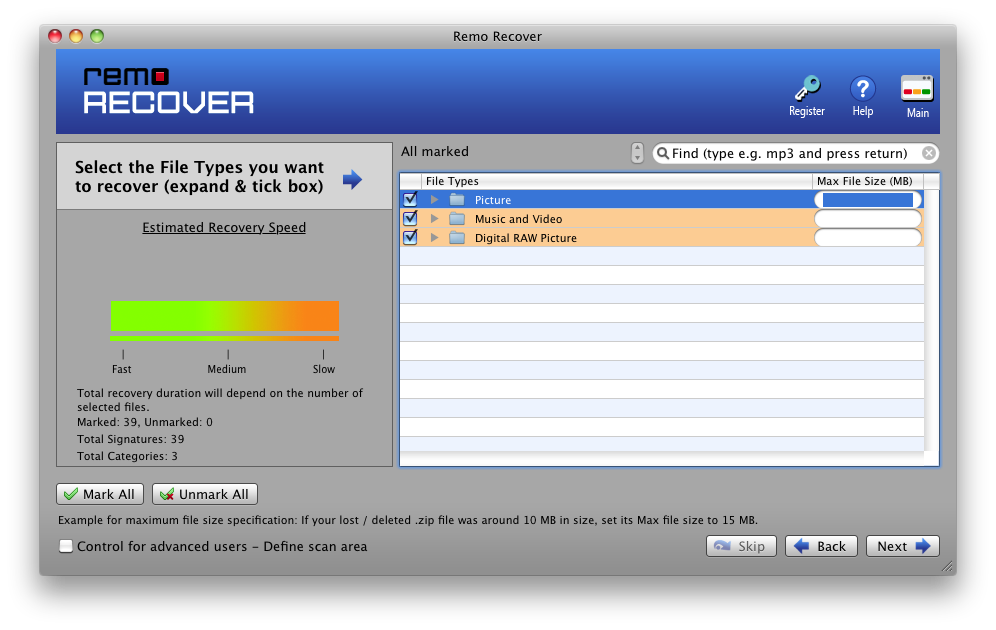The image size is (996, 630).
Task: Click the blue arrow beside Select File Types
Action: coord(352,179)
